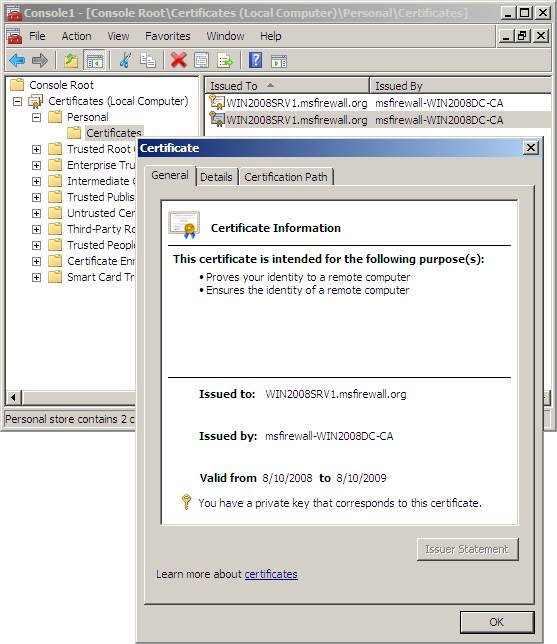Open the Help menu
Image resolution: width=557 pixels, height=644 pixels.
tap(271, 36)
